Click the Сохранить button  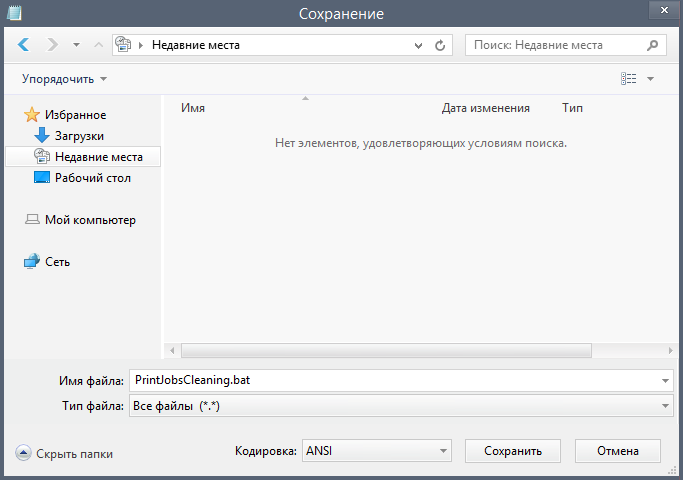[513, 451]
